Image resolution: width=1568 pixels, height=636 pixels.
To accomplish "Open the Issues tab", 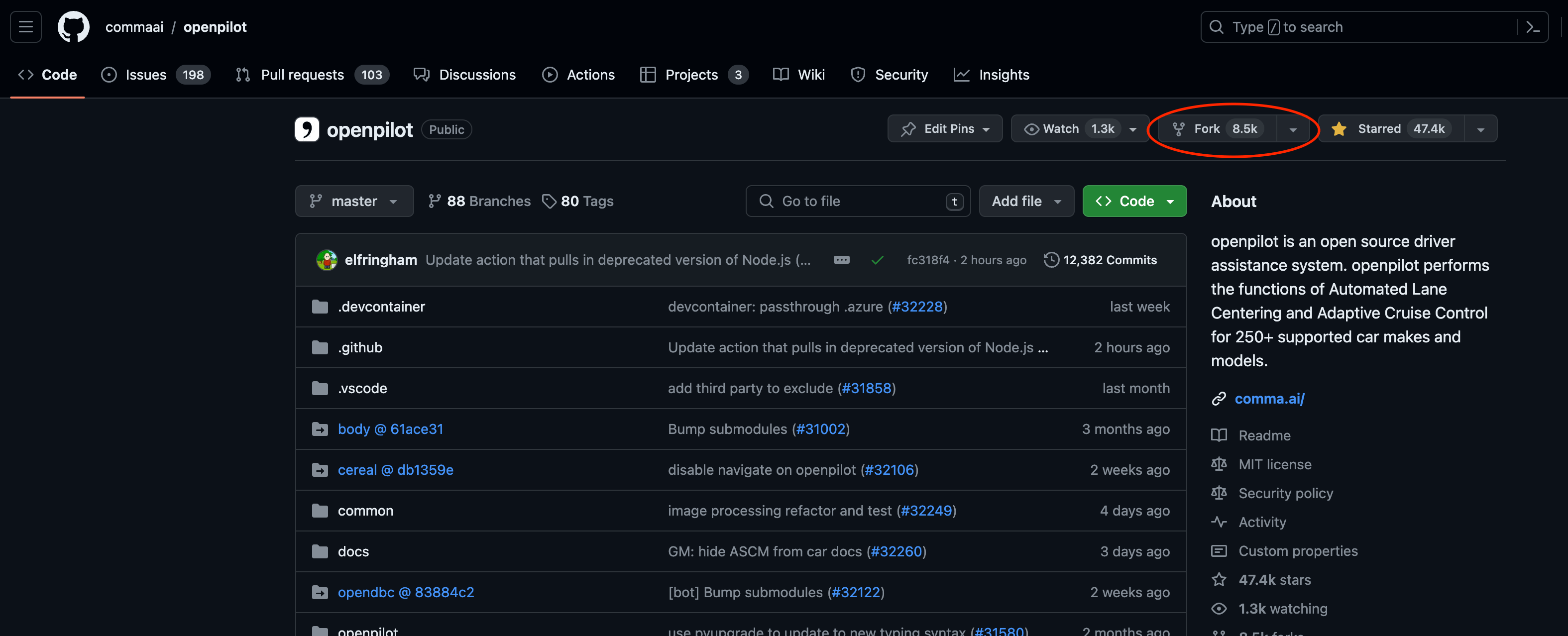I will tap(156, 75).
